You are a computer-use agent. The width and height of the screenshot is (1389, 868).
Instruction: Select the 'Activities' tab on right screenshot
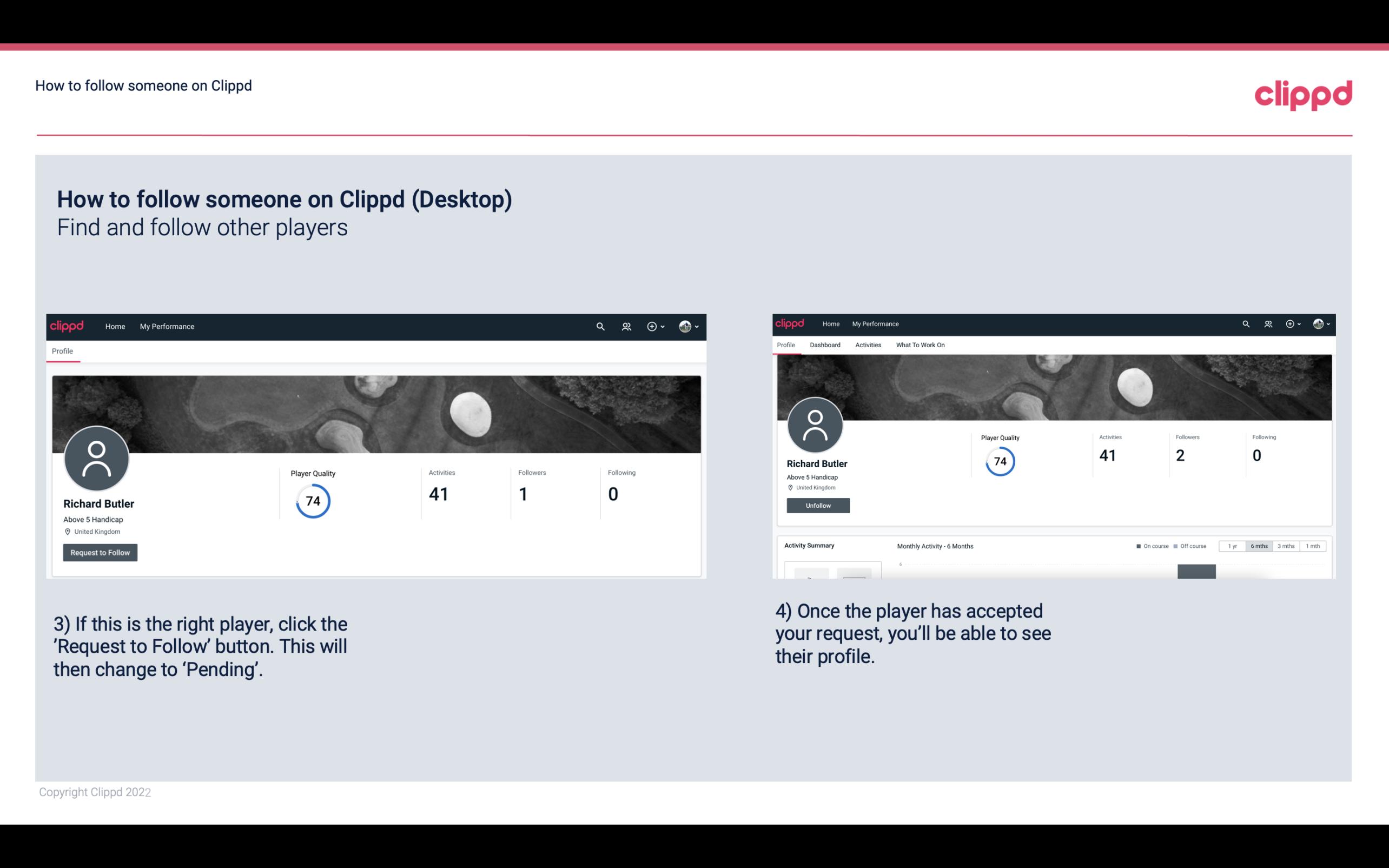point(866,345)
